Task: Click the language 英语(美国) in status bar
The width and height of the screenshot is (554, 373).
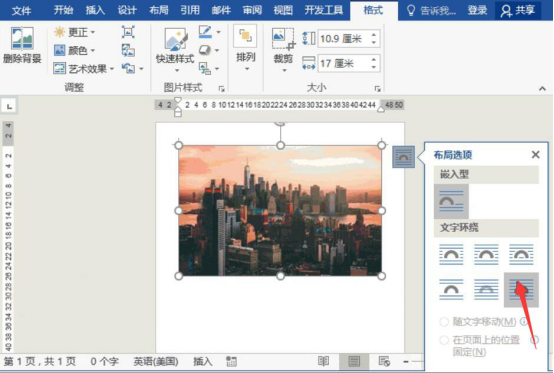Action: coord(155,361)
